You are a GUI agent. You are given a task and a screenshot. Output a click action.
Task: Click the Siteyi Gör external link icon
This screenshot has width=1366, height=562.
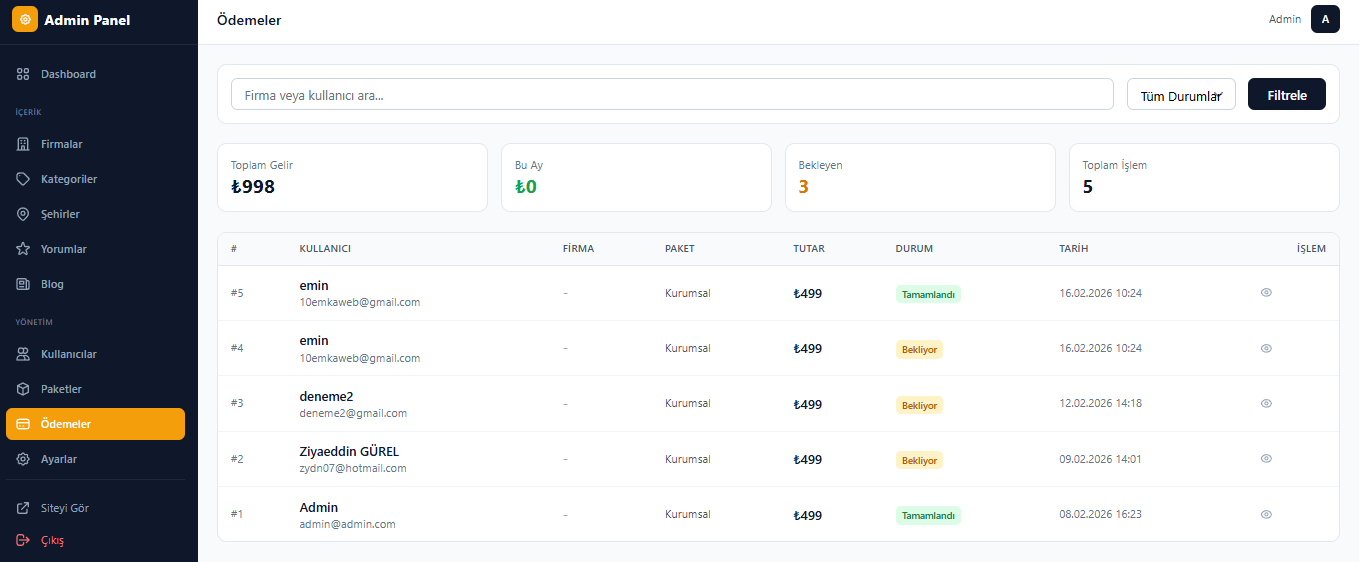[x=23, y=508]
